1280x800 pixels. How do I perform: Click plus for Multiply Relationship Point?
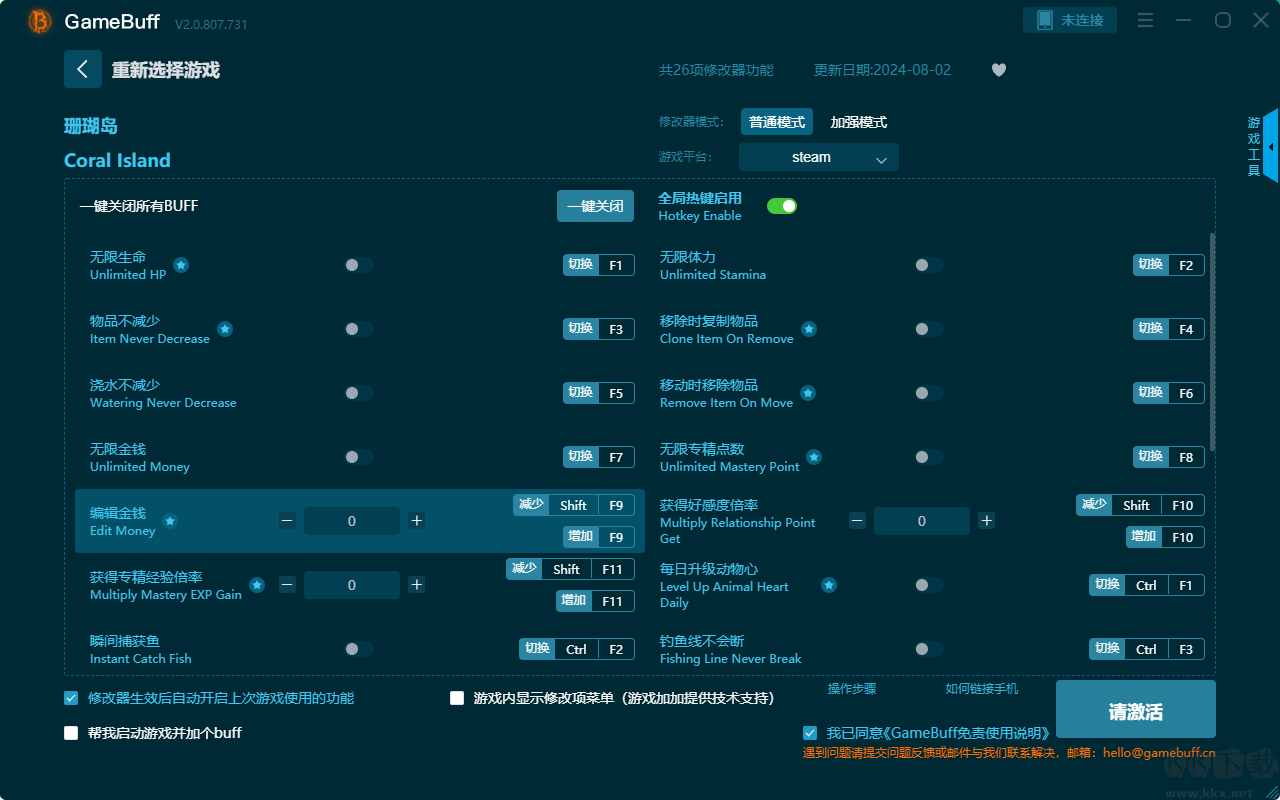click(987, 521)
